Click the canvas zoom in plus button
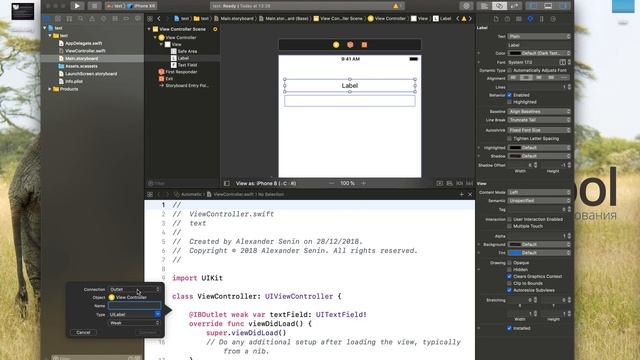This screenshot has height=360, width=640. 363,183
